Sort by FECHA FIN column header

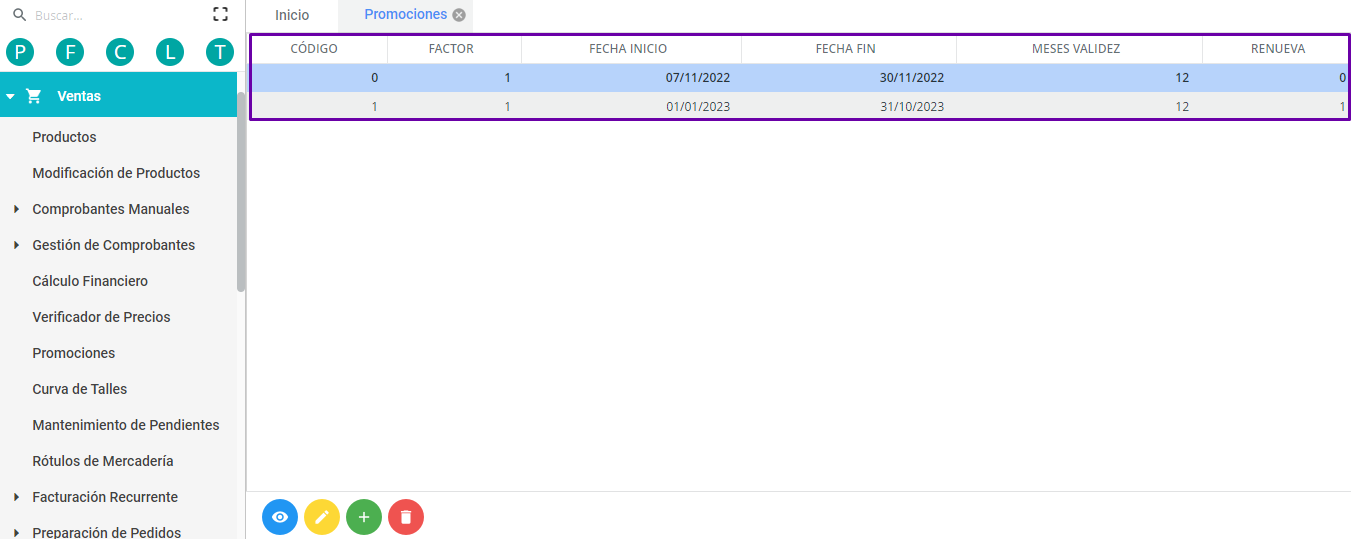point(846,48)
